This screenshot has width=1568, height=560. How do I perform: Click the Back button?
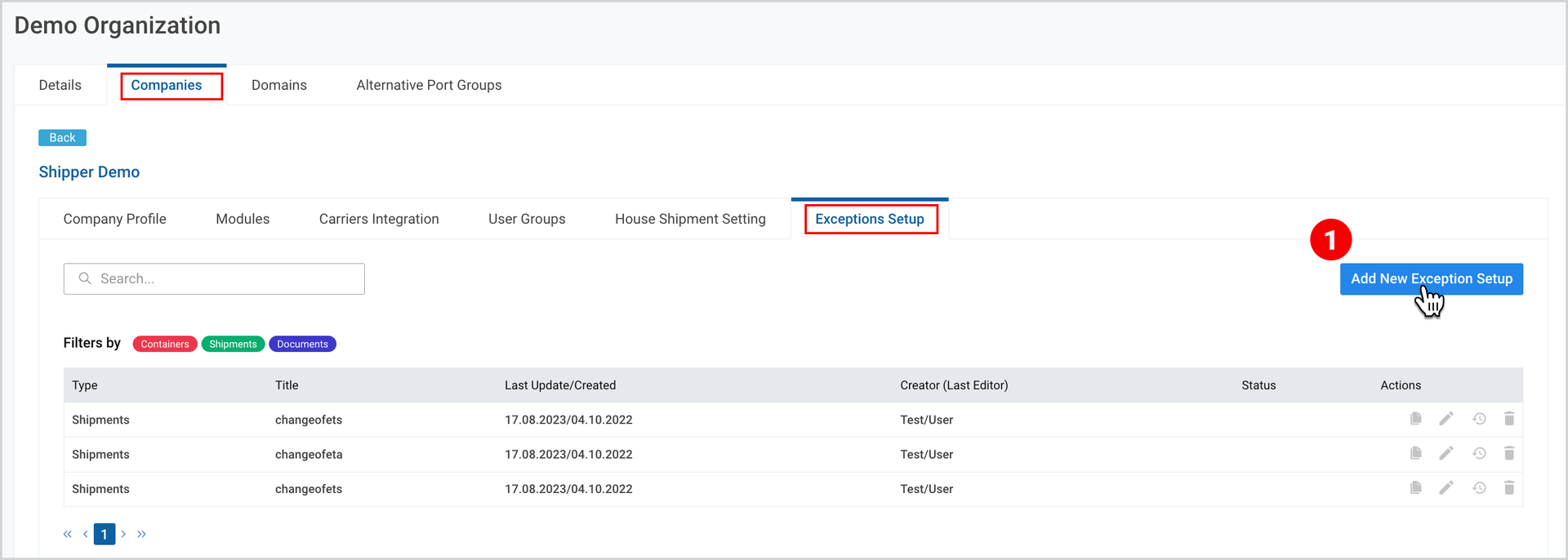62,137
